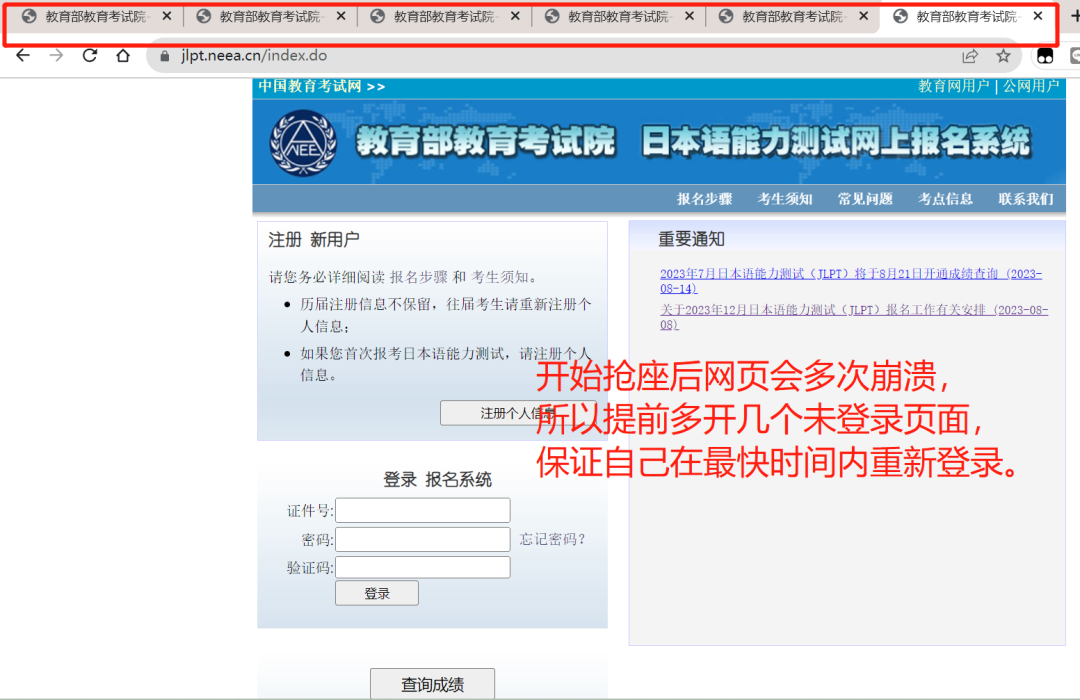This screenshot has width=1080, height=700.
Task: Switch to the second browser tab
Action: tap(265, 16)
